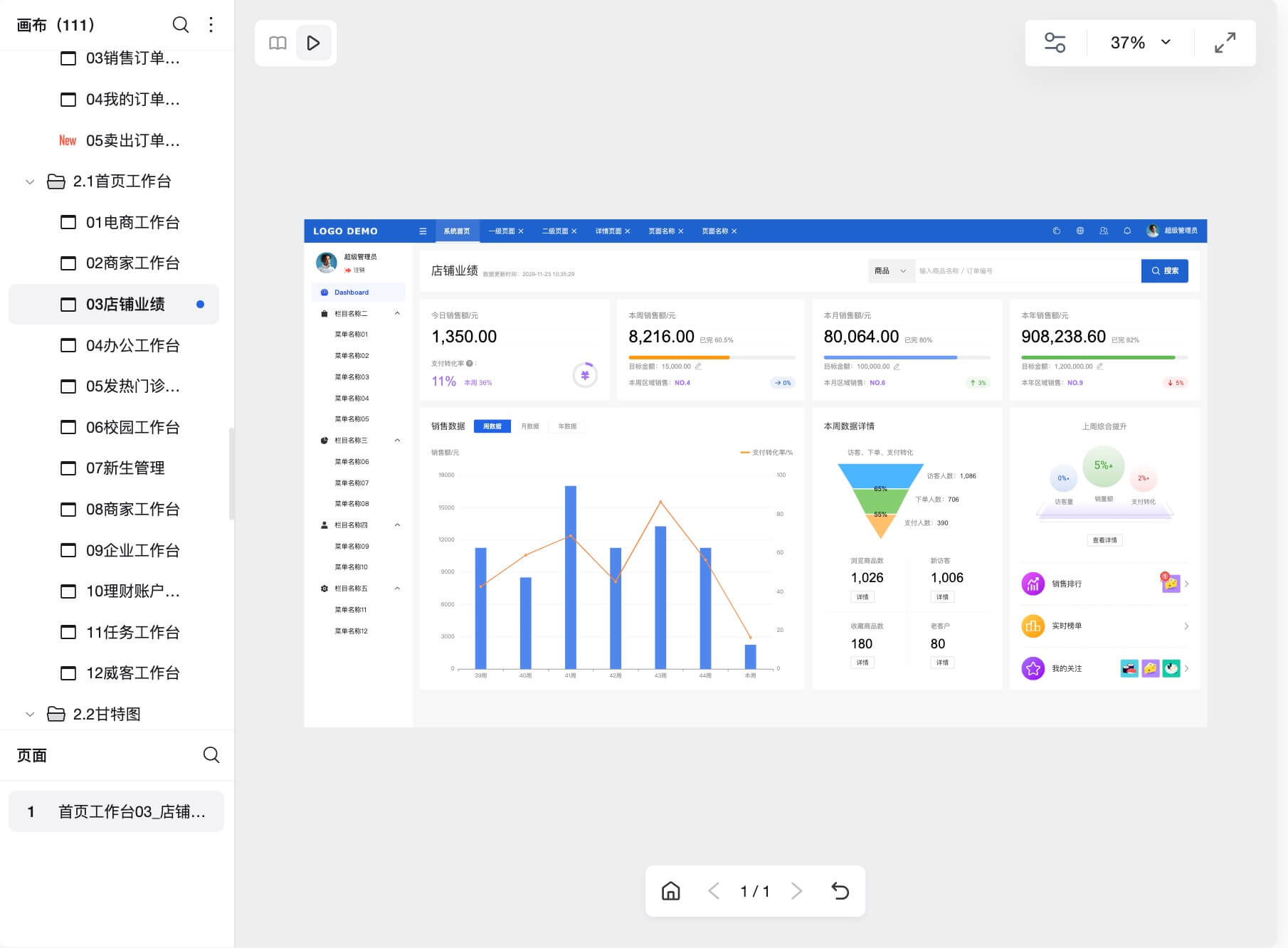Image resolution: width=1288 pixels, height=948 pixels.
Task: Click 详情 under 浏览商品数 1,026
Action: pyautogui.click(x=862, y=597)
